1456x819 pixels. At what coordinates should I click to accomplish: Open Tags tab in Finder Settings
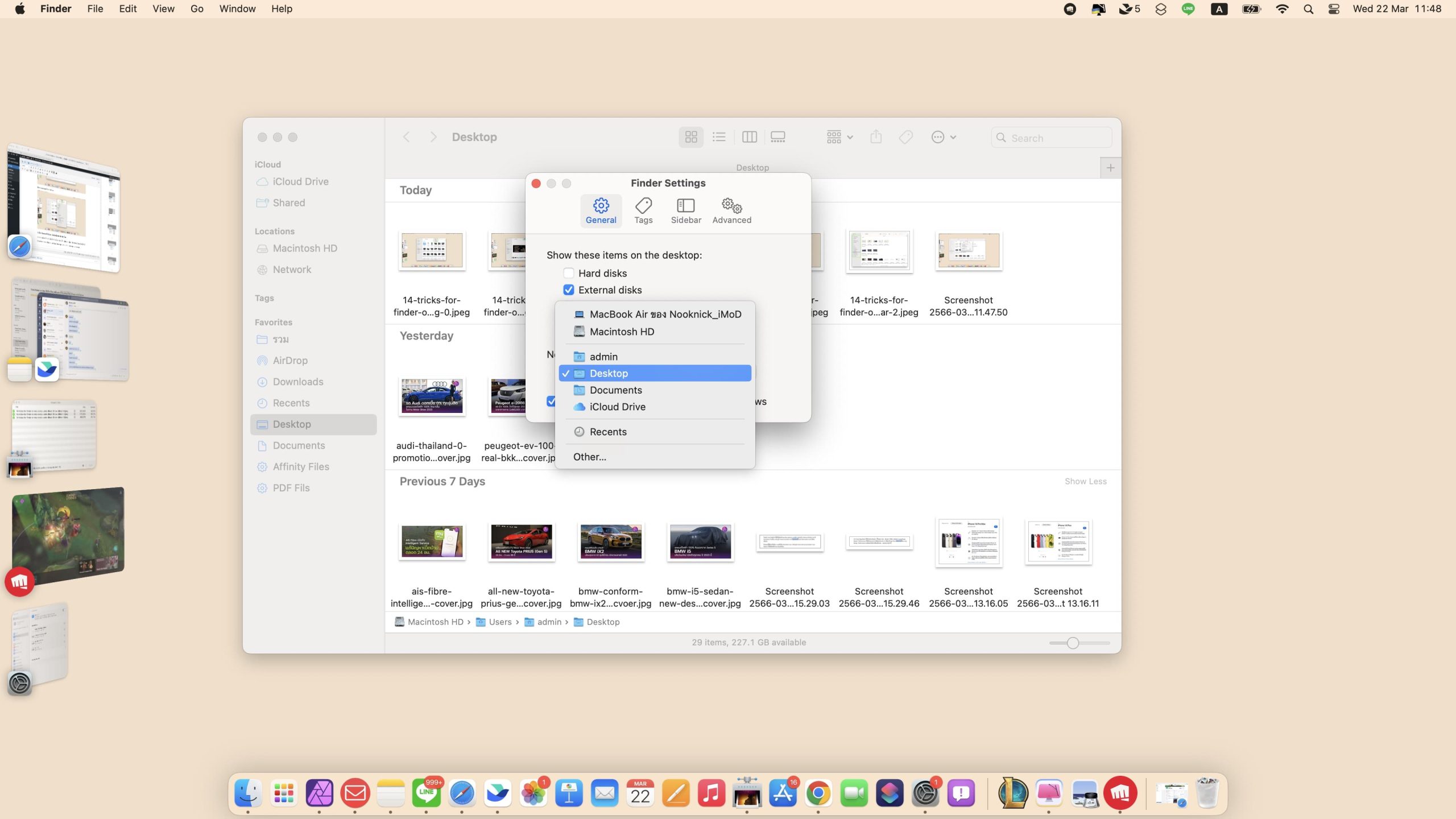tap(643, 211)
